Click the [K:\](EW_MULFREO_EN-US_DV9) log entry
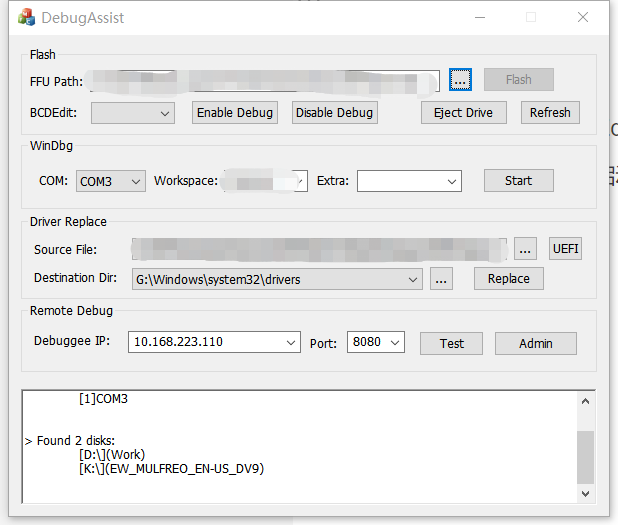This screenshot has width=618, height=525. click(x=171, y=469)
